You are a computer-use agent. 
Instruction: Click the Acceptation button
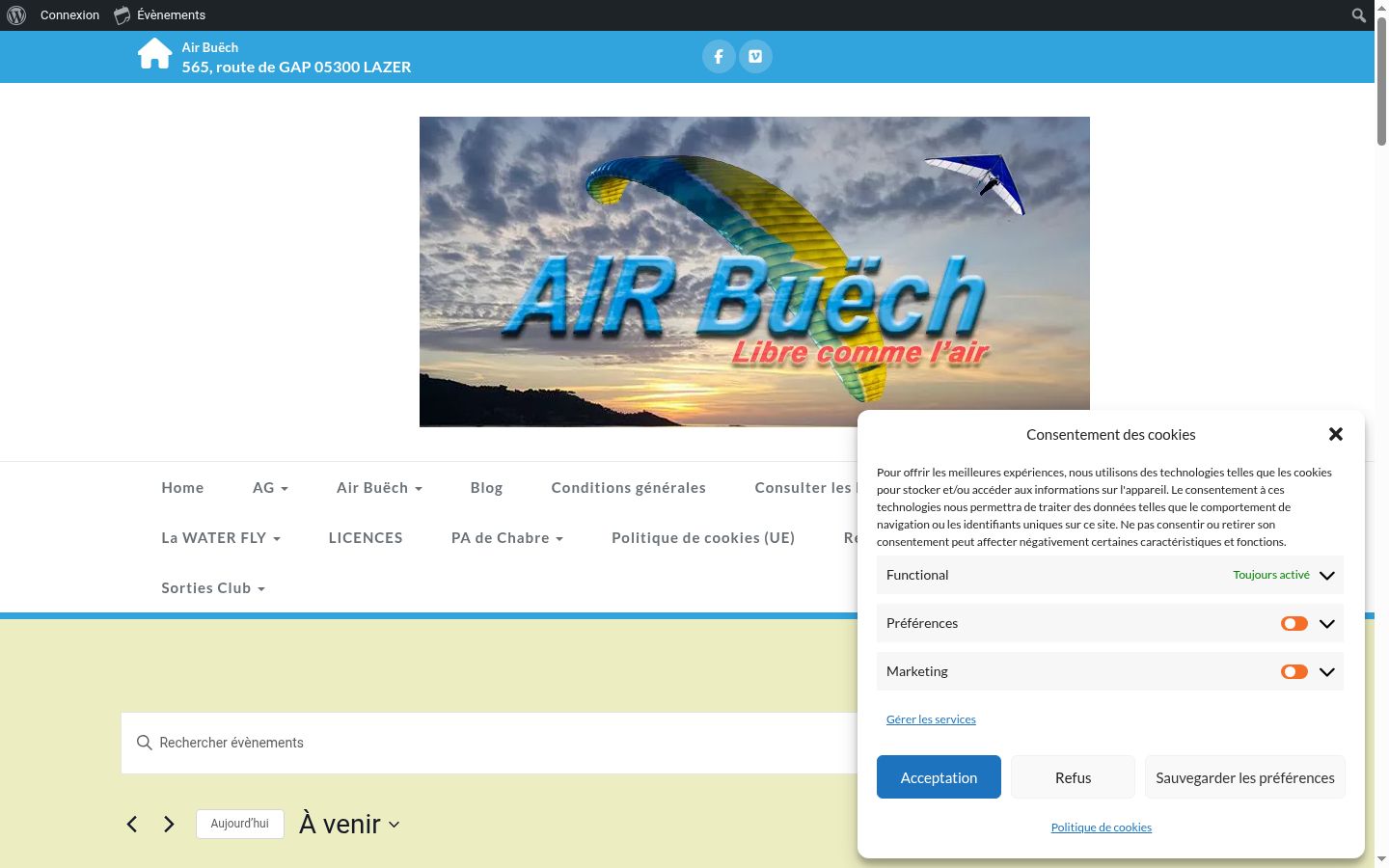939,777
